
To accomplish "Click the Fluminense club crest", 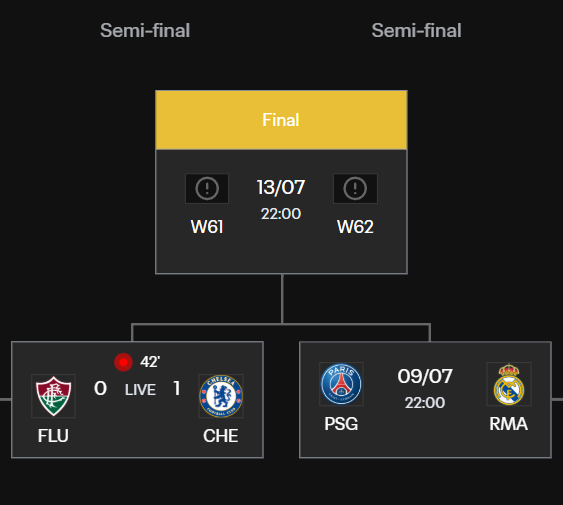I will (53, 396).
